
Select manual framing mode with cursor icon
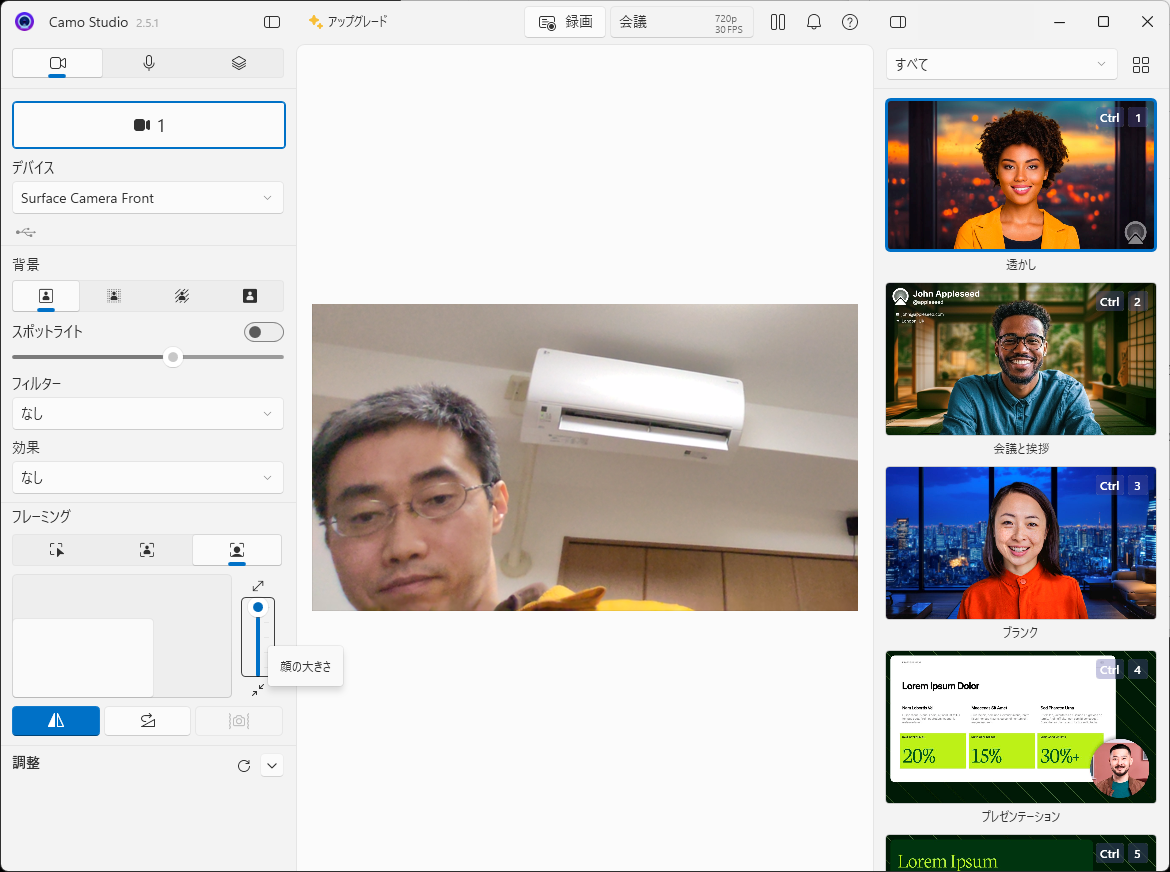click(57, 550)
